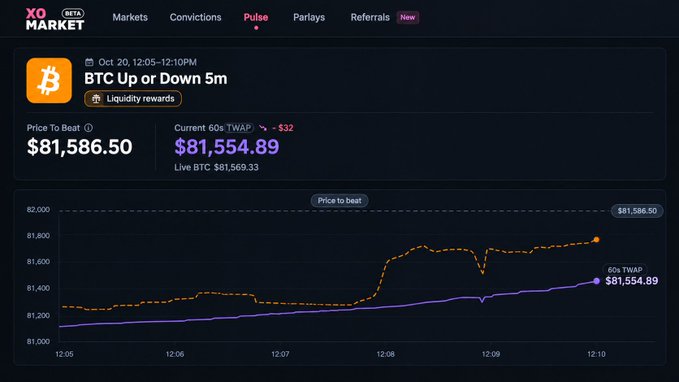Click the $81,586.50 price to beat value
The width and height of the screenshot is (679, 382).
click(x=80, y=147)
